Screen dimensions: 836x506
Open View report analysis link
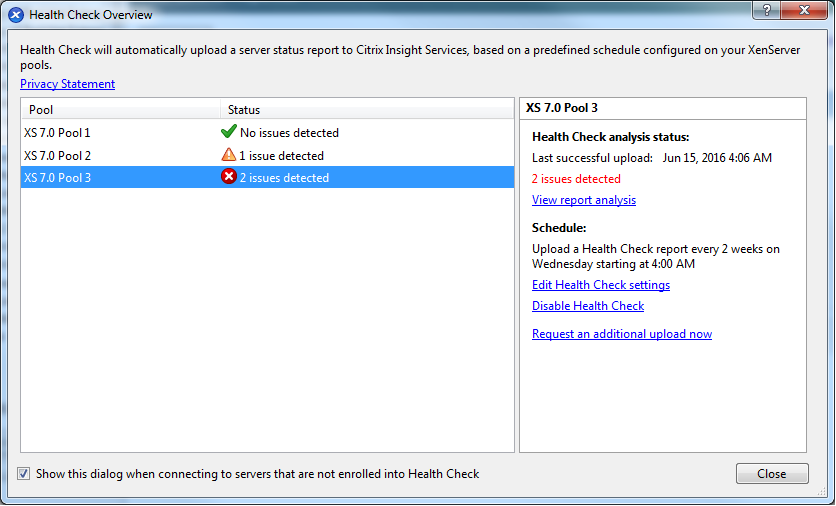(x=584, y=200)
